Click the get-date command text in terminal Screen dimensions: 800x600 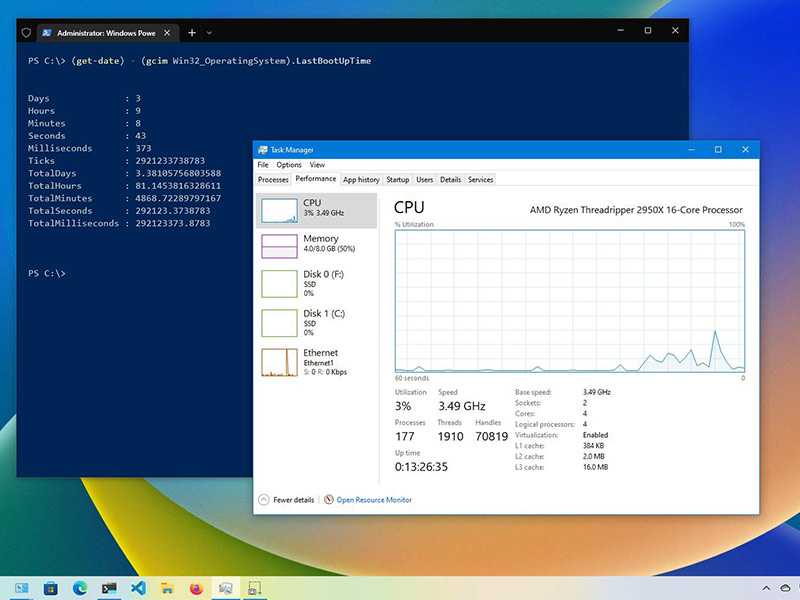pyautogui.click(x=97, y=61)
